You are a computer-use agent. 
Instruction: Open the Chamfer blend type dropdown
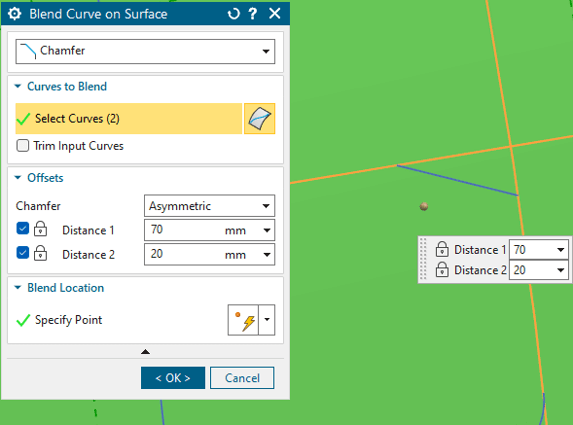point(145,51)
